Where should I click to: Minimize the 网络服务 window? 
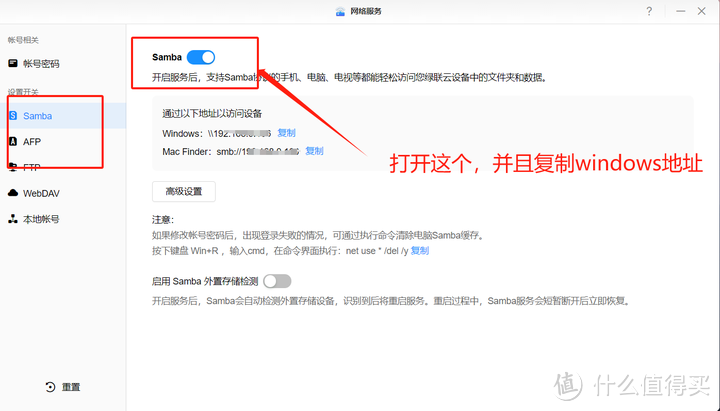[x=681, y=11]
